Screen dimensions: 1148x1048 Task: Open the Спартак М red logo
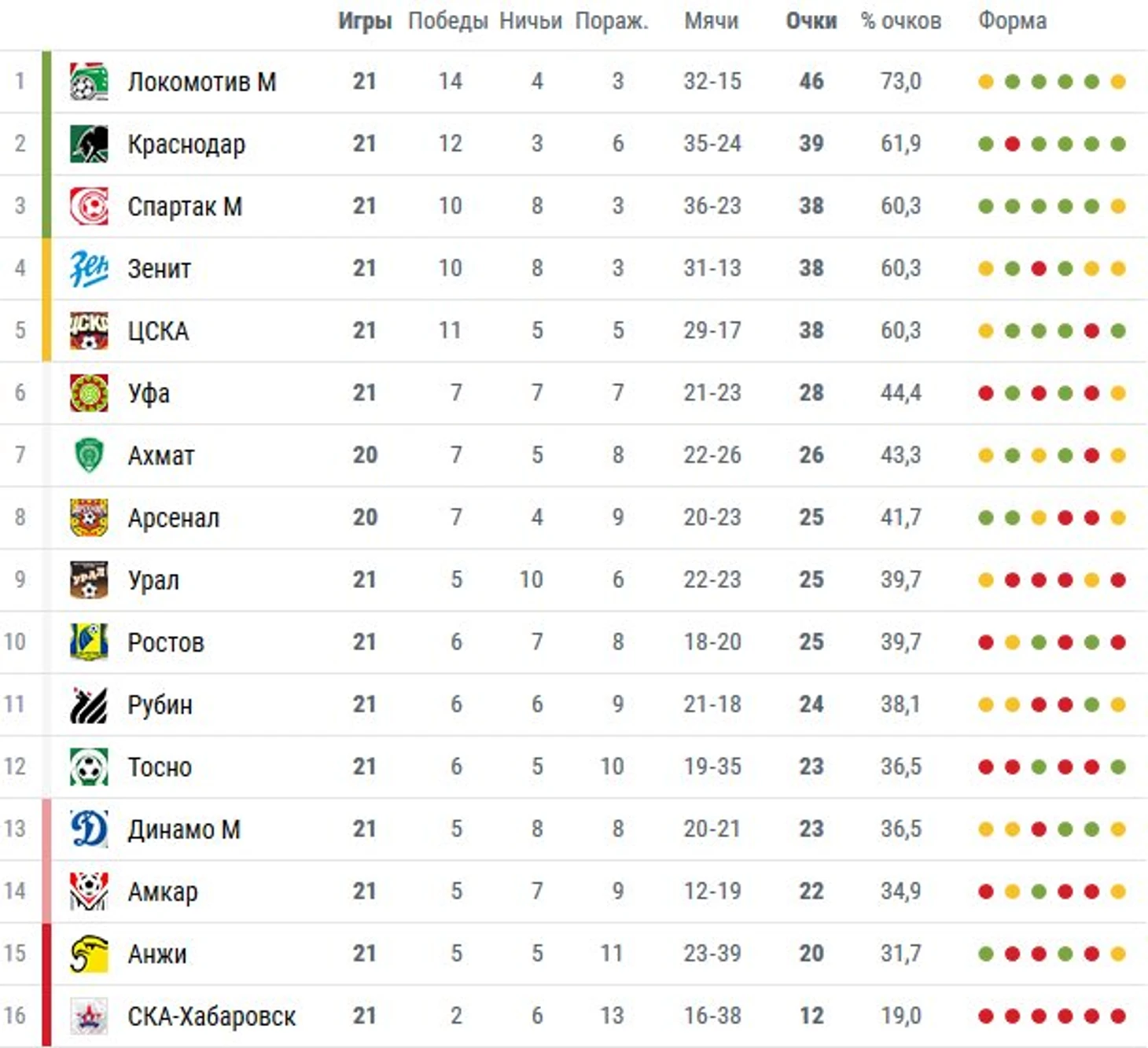pyautogui.click(x=89, y=206)
